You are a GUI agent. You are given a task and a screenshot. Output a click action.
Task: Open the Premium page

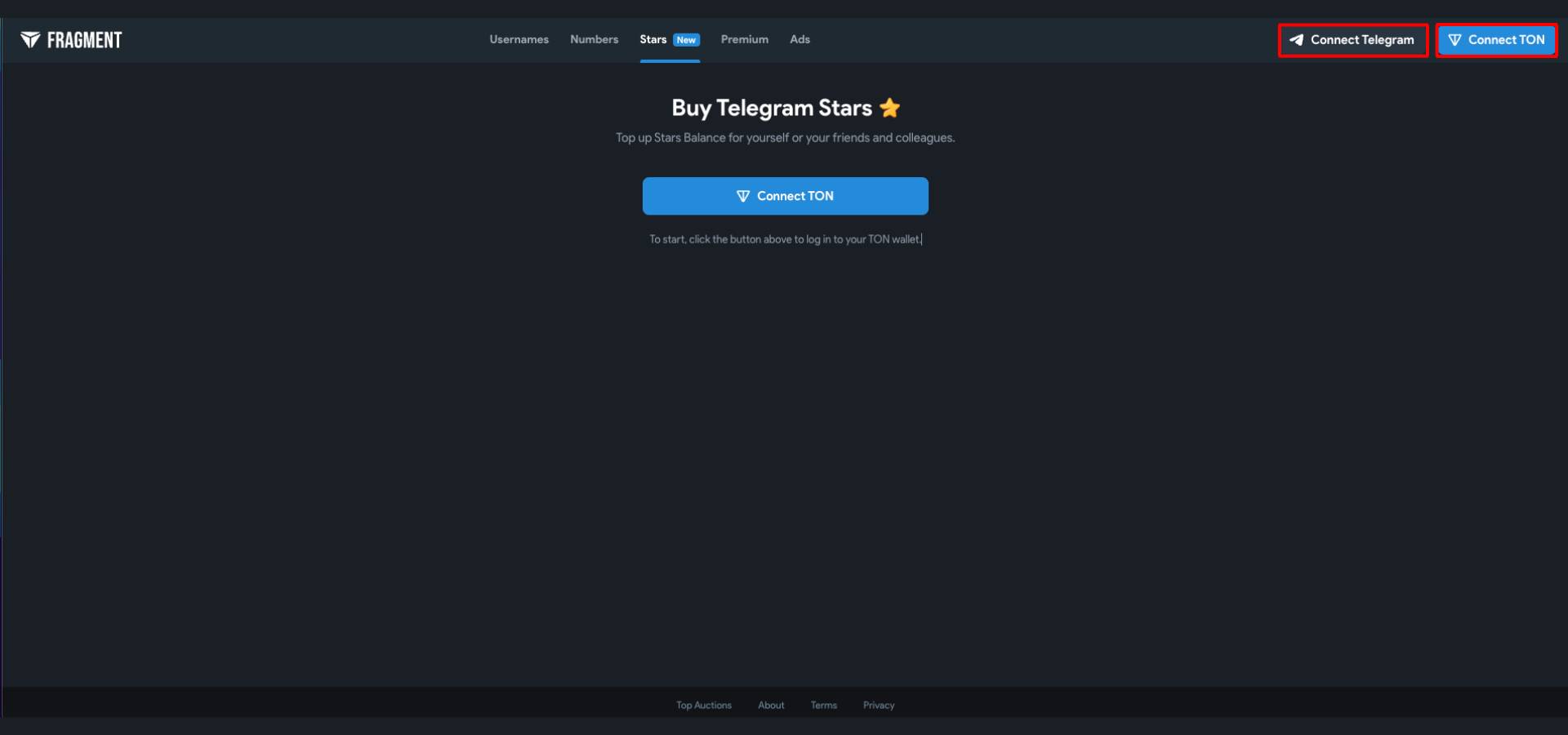[x=744, y=39]
